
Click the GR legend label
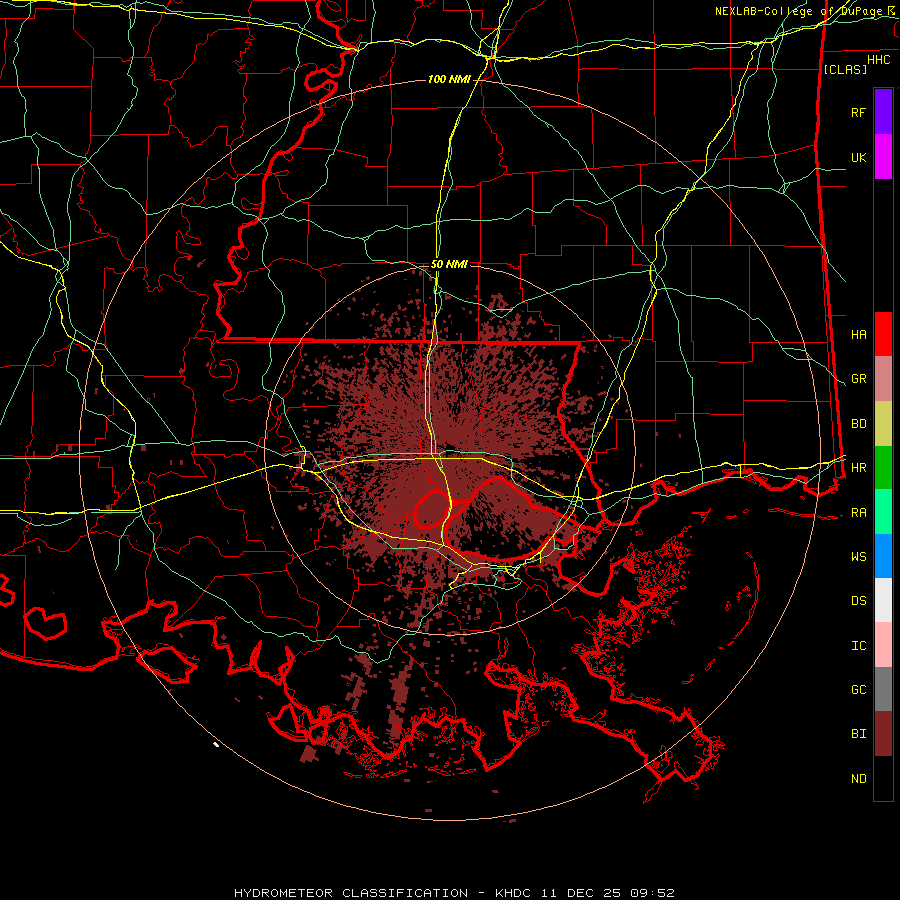[858, 379]
